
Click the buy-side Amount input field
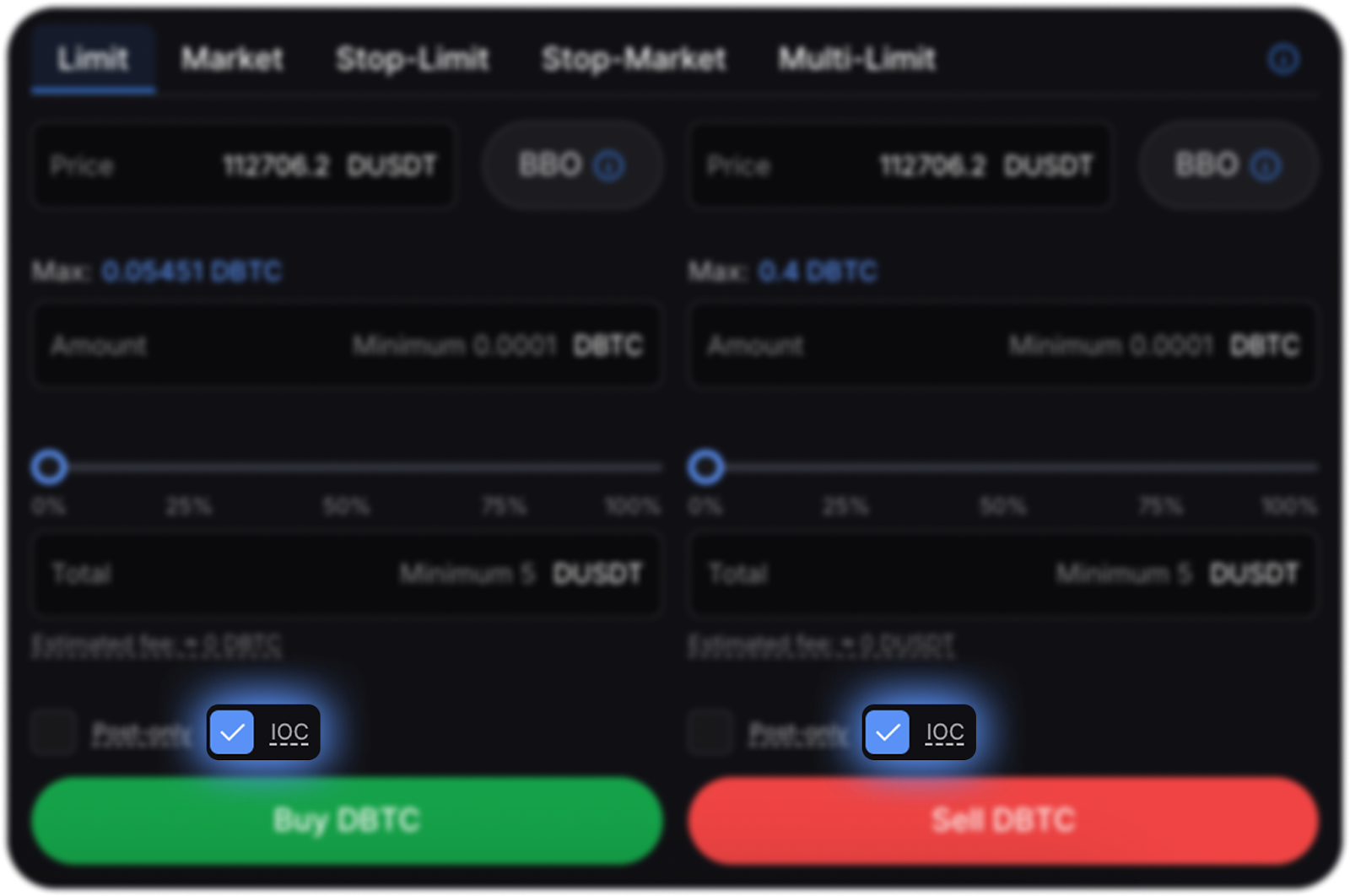coord(347,345)
